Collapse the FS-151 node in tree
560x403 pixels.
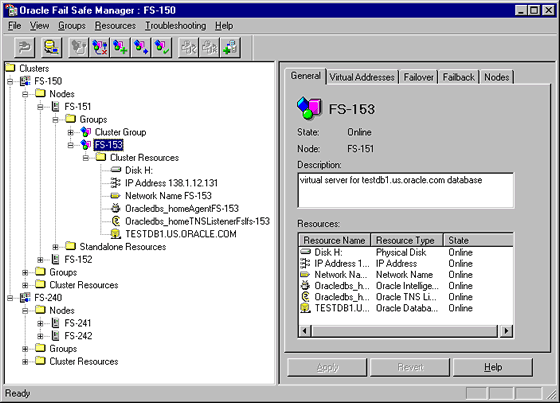(40, 107)
